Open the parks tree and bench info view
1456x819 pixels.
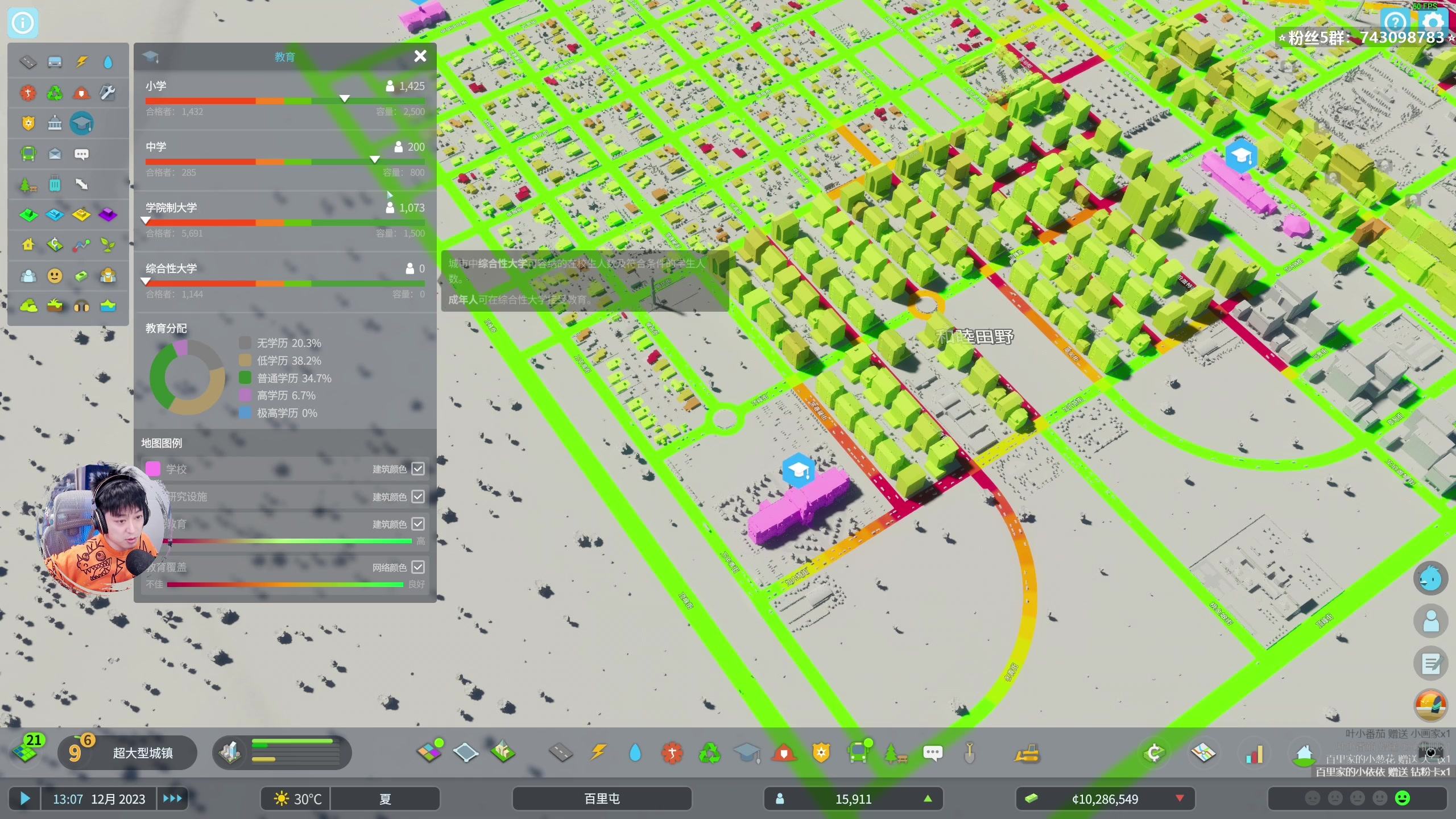pyautogui.click(x=28, y=184)
